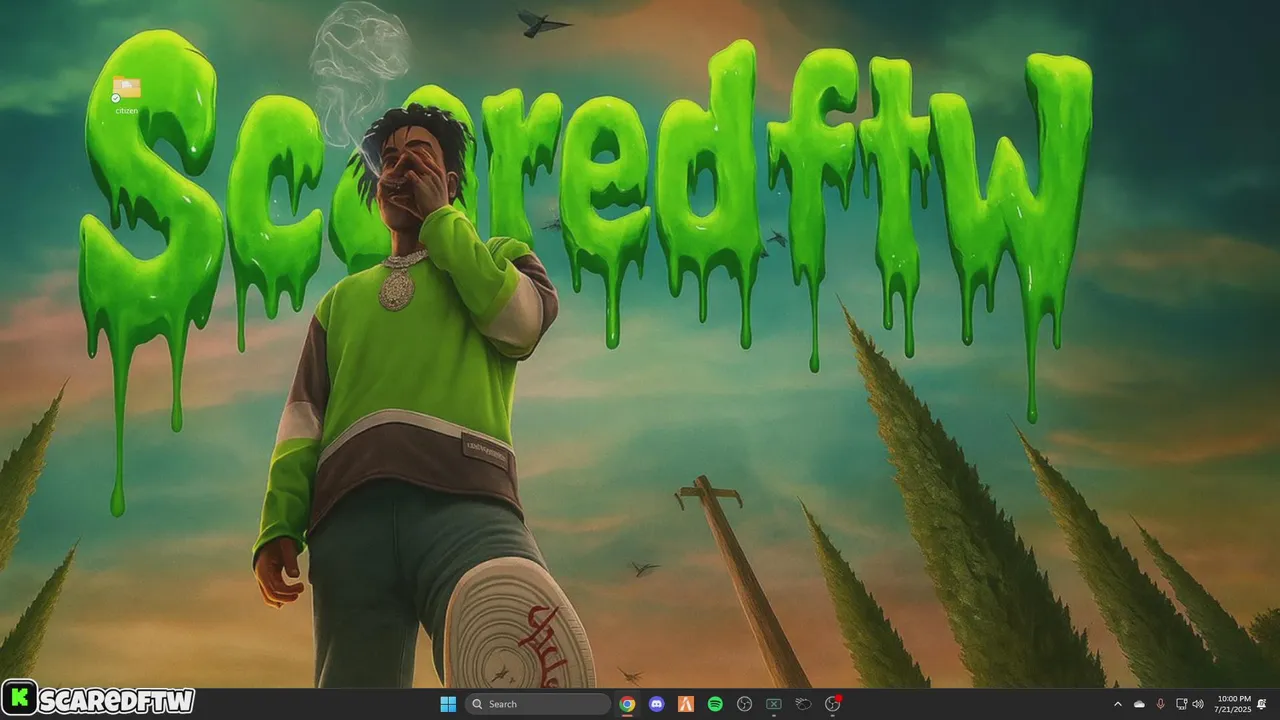Click the microphone tray icon

click(1160, 704)
